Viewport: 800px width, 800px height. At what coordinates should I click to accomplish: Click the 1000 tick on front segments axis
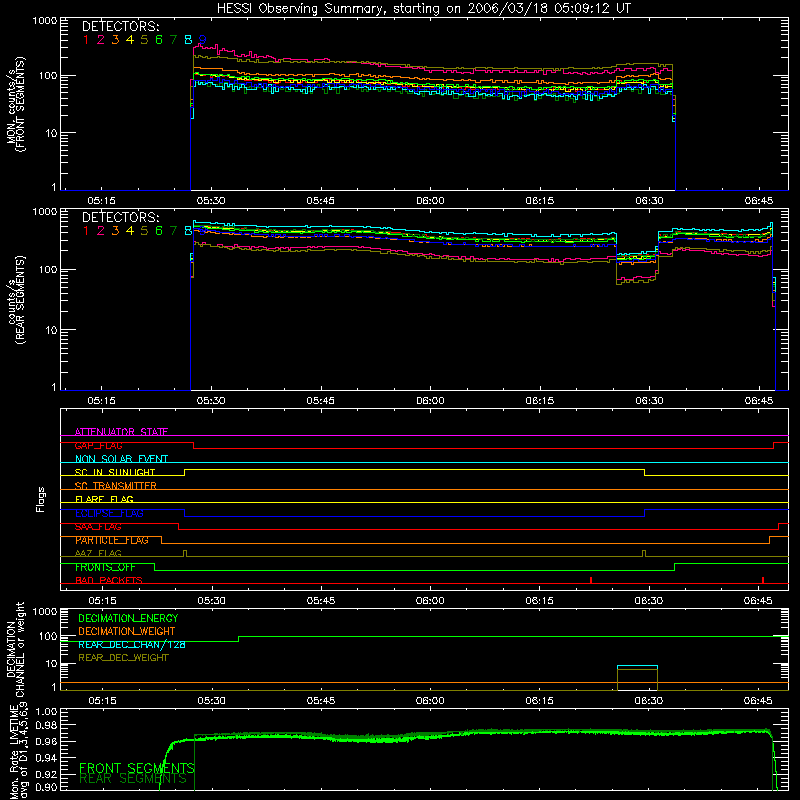pos(45,21)
